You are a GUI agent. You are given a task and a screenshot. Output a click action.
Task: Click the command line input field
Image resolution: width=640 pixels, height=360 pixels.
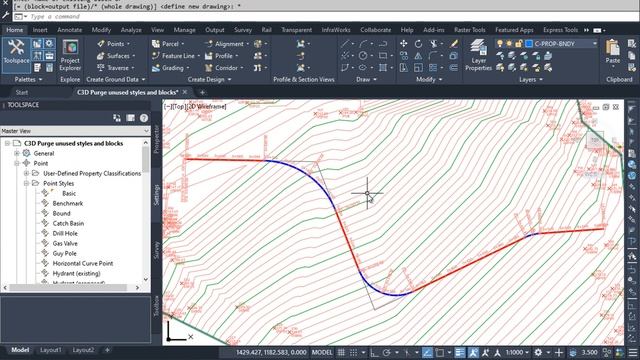[326, 17]
